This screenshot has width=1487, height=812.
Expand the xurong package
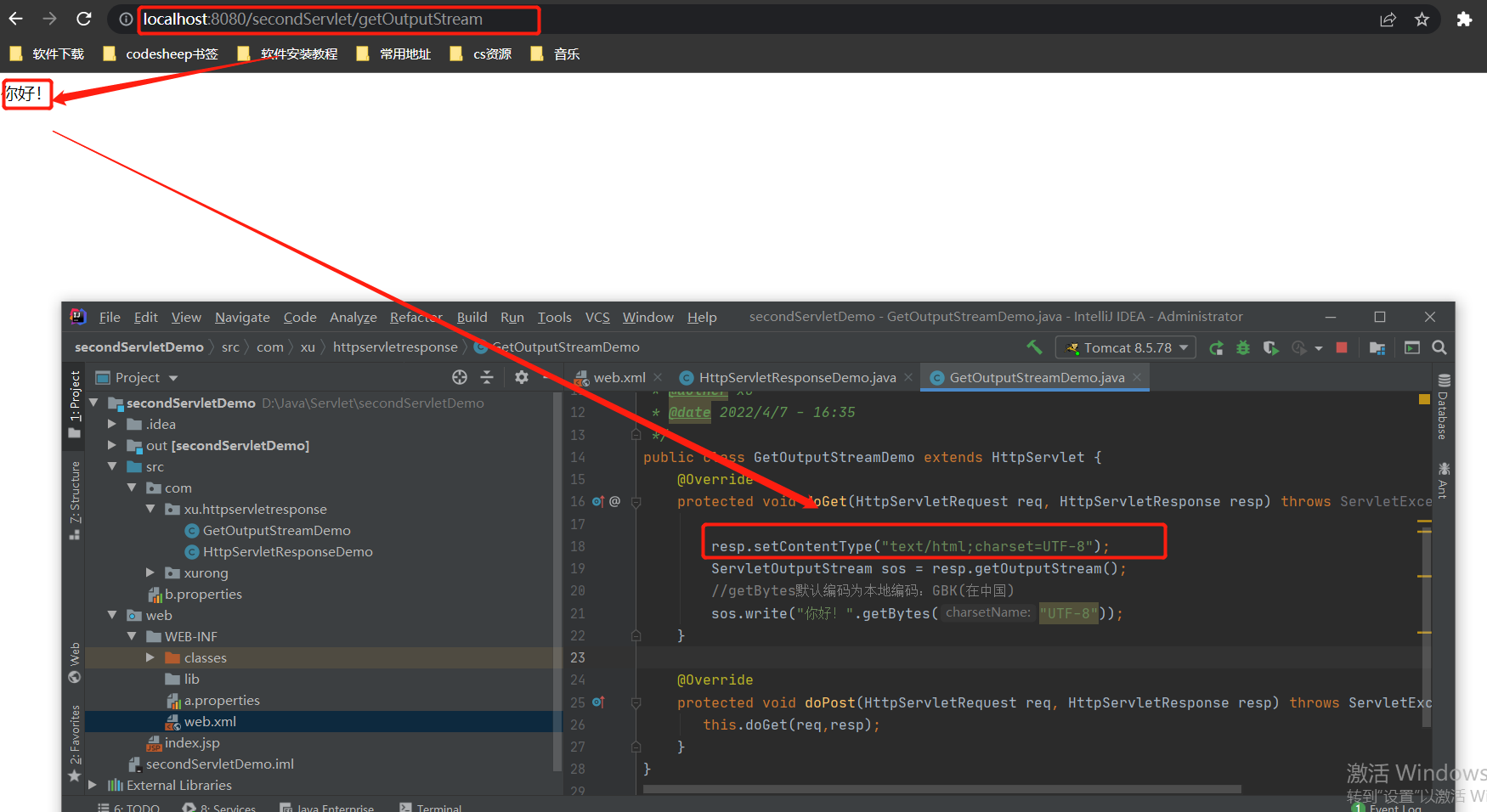tap(150, 572)
